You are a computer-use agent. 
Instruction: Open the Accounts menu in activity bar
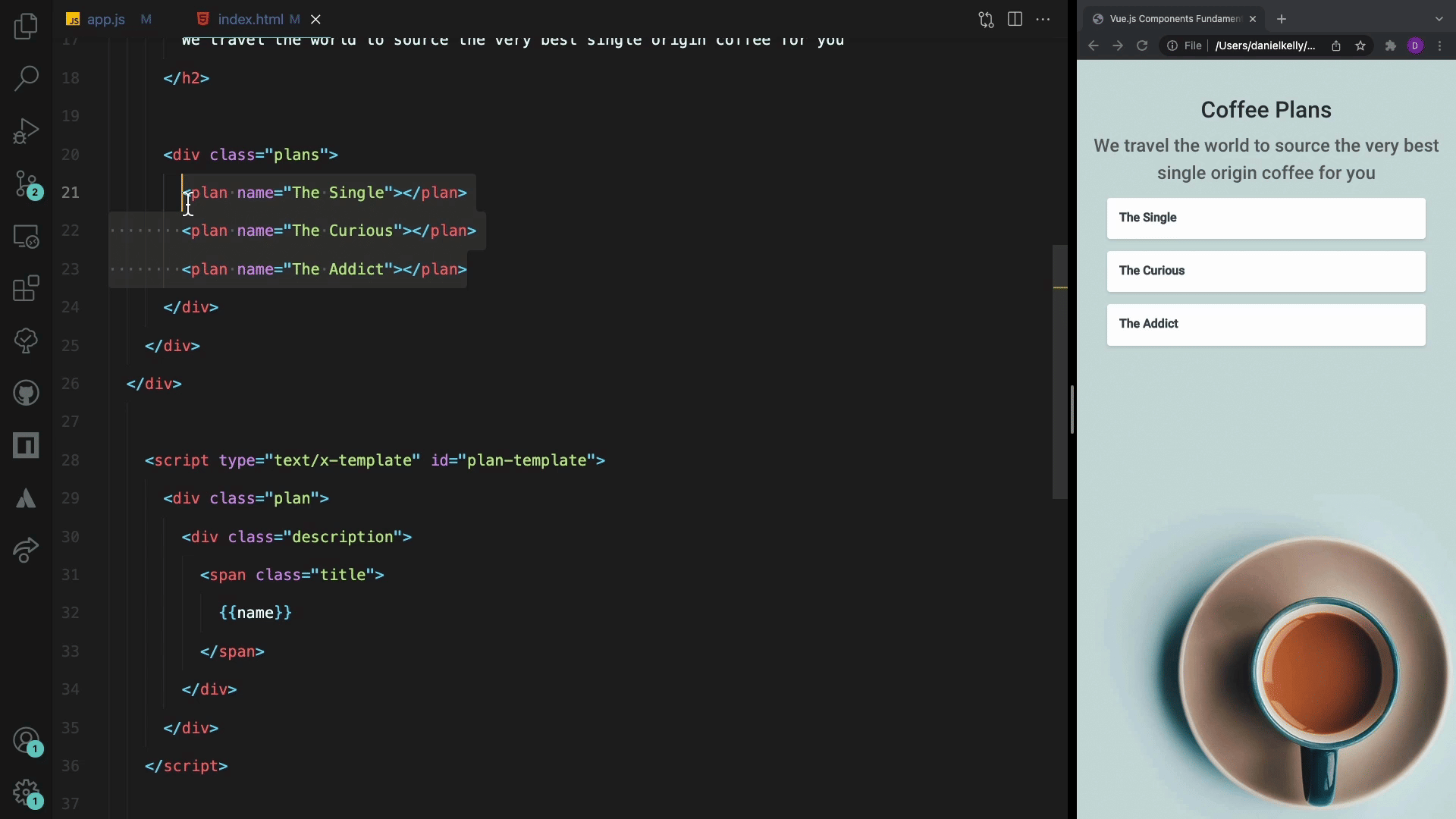tap(27, 741)
